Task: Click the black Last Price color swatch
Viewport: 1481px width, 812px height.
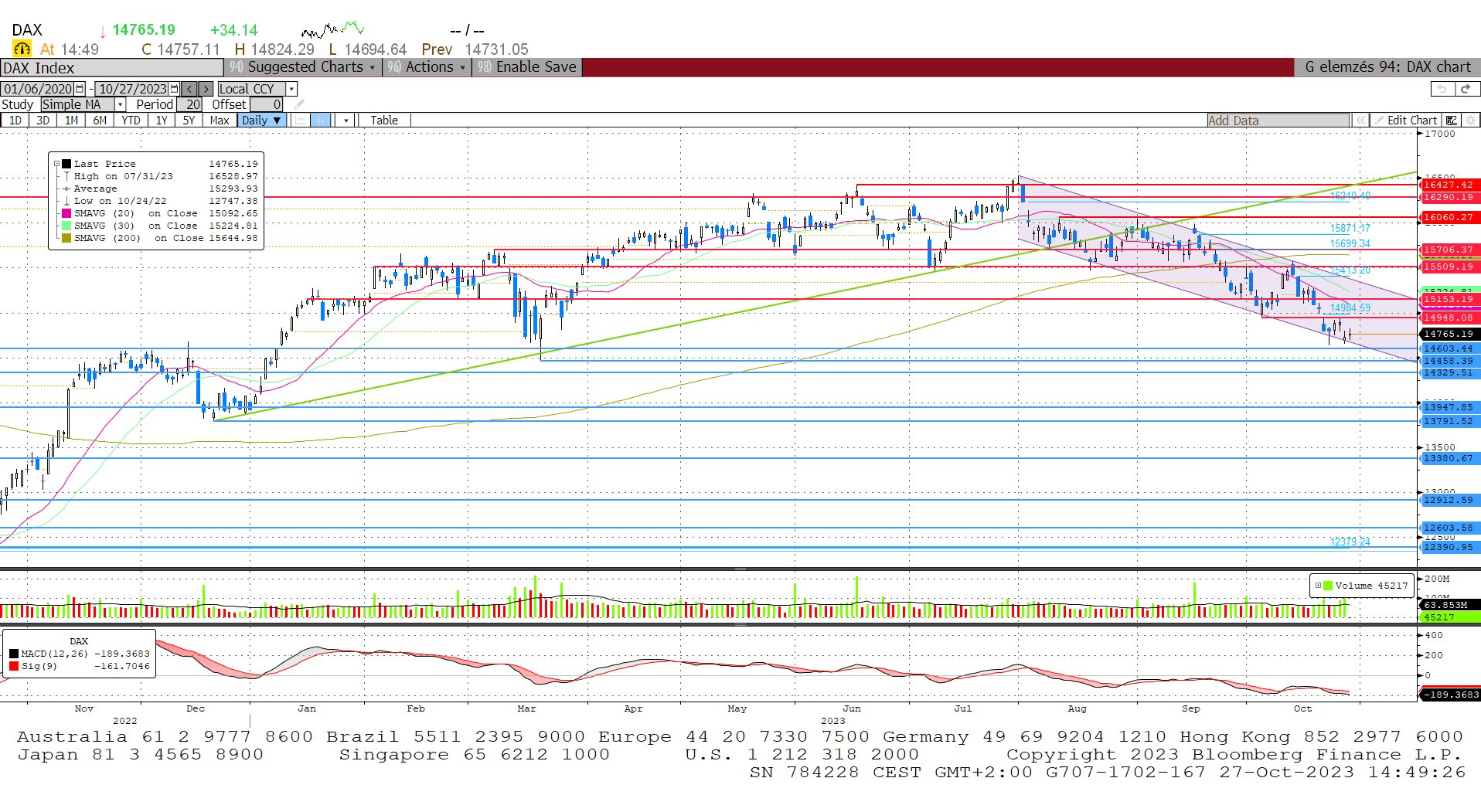Action: pos(66,164)
